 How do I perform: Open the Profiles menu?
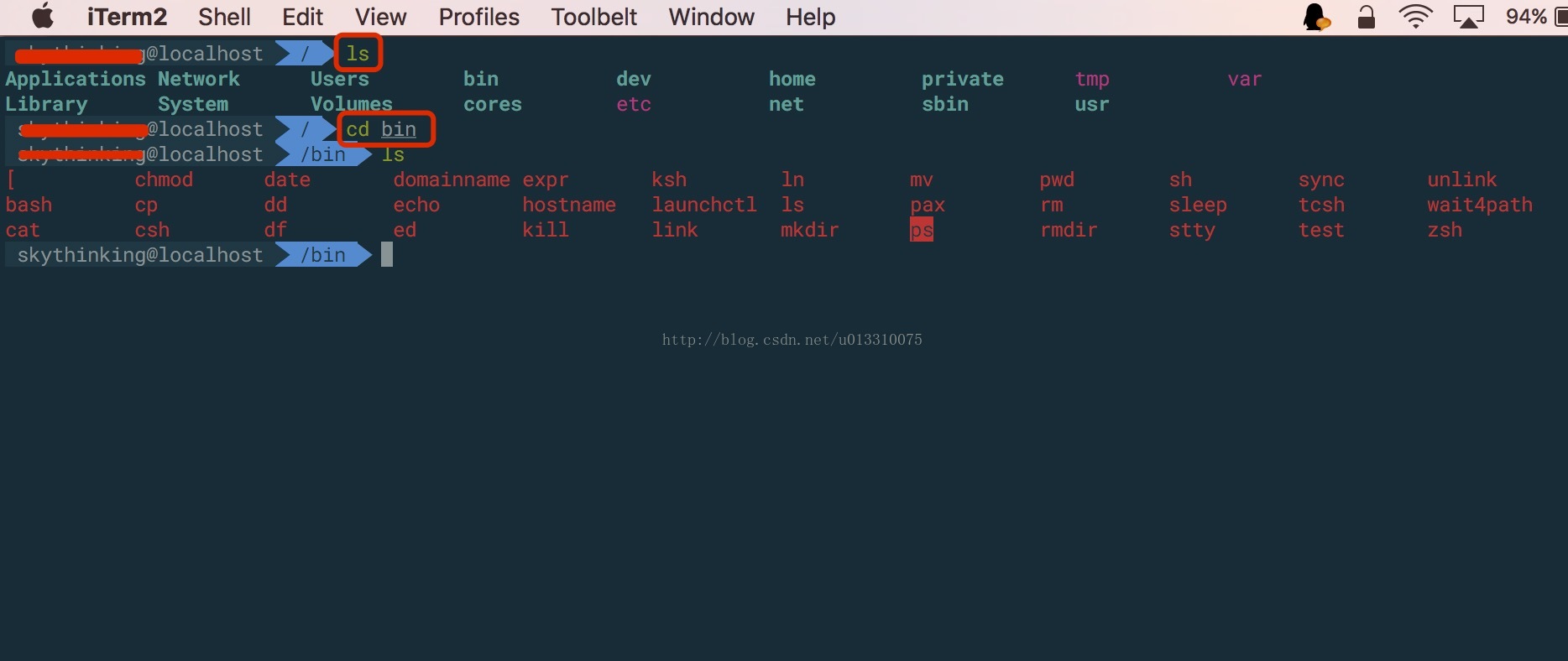[x=478, y=17]
